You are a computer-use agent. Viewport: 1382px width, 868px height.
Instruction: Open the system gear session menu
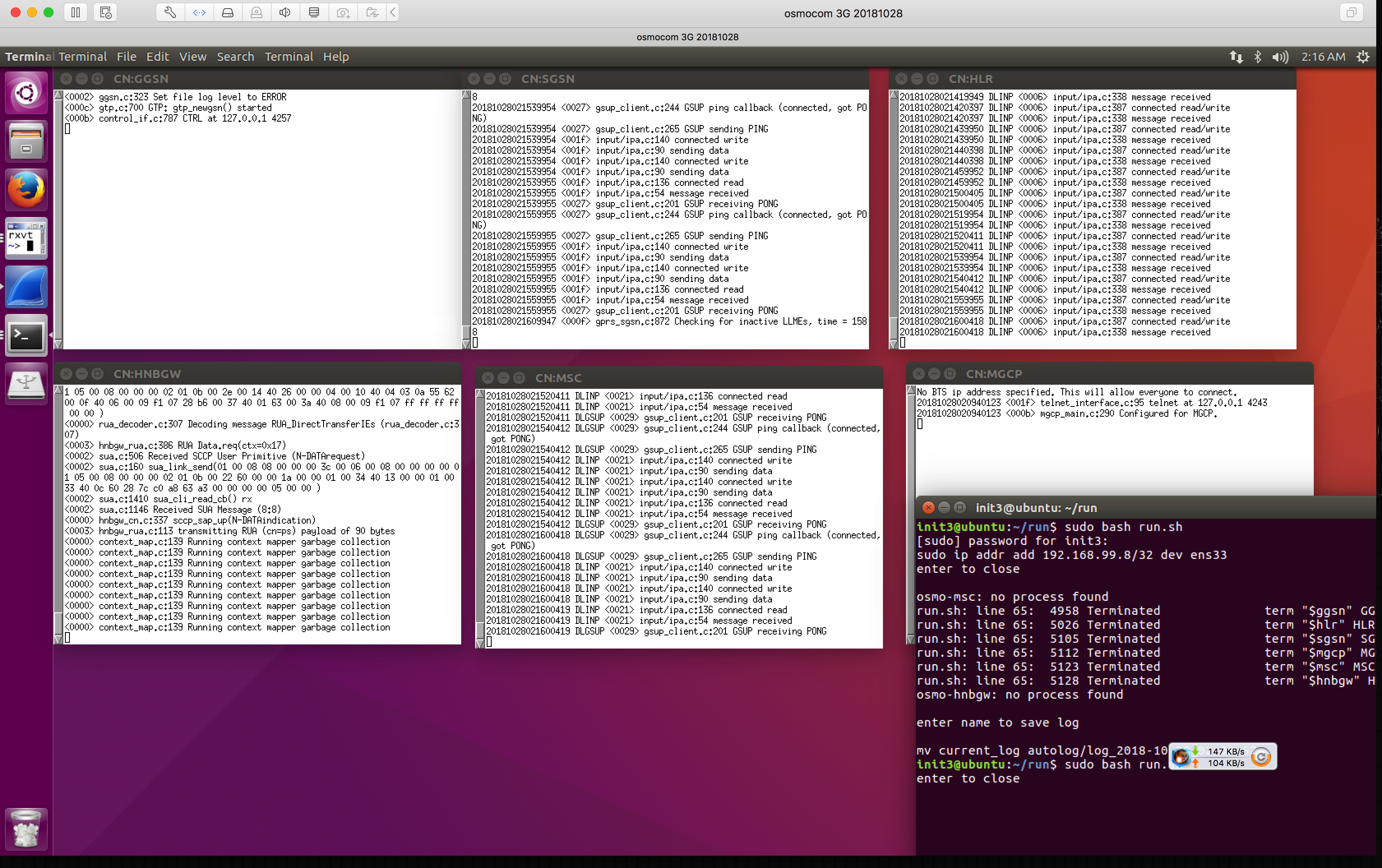1363,57
